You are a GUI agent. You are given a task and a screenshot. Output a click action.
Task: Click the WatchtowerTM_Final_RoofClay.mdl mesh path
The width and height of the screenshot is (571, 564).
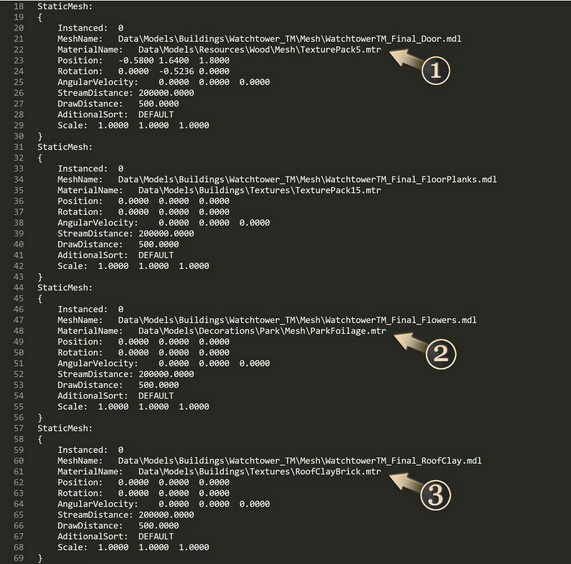(299, 461)
